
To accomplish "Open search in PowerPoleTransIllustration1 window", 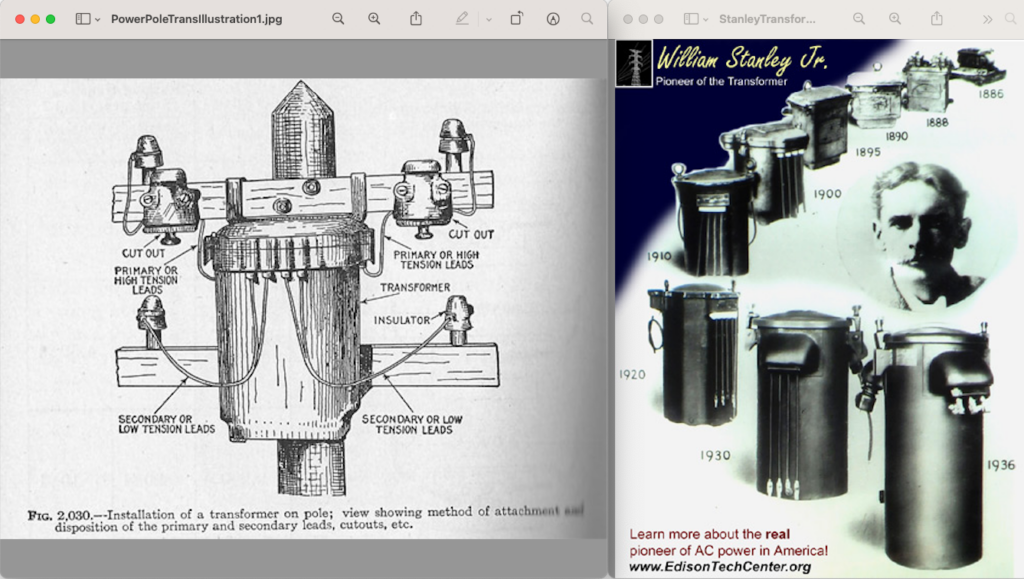I will click(587, 18).
